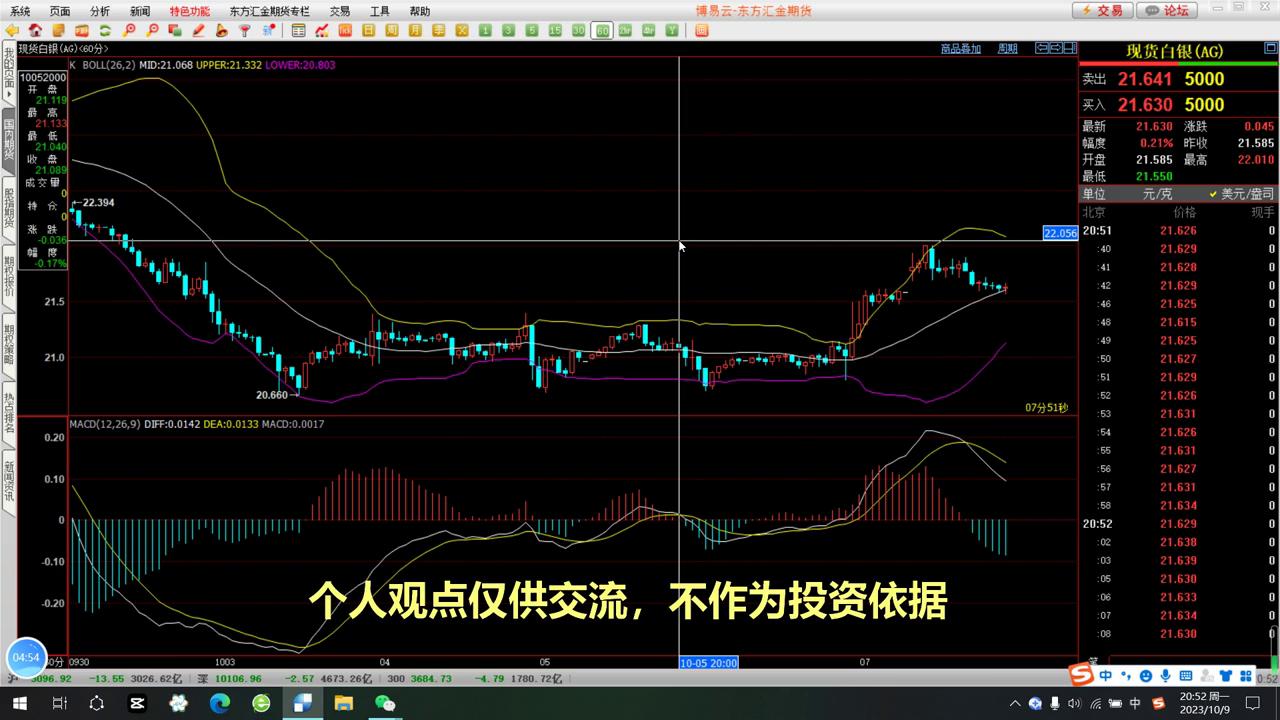1280x720 pixels.
Task: Click the home icon in the toolbar
Action: point(37,31)
